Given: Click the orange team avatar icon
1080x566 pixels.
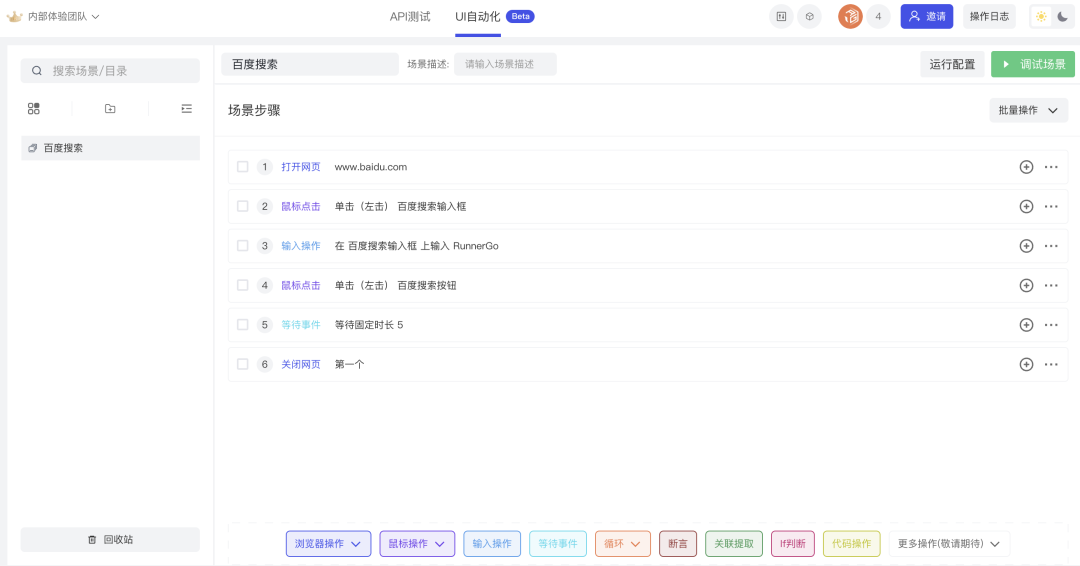Looking at the screenshot, I should tap(850, 16).
